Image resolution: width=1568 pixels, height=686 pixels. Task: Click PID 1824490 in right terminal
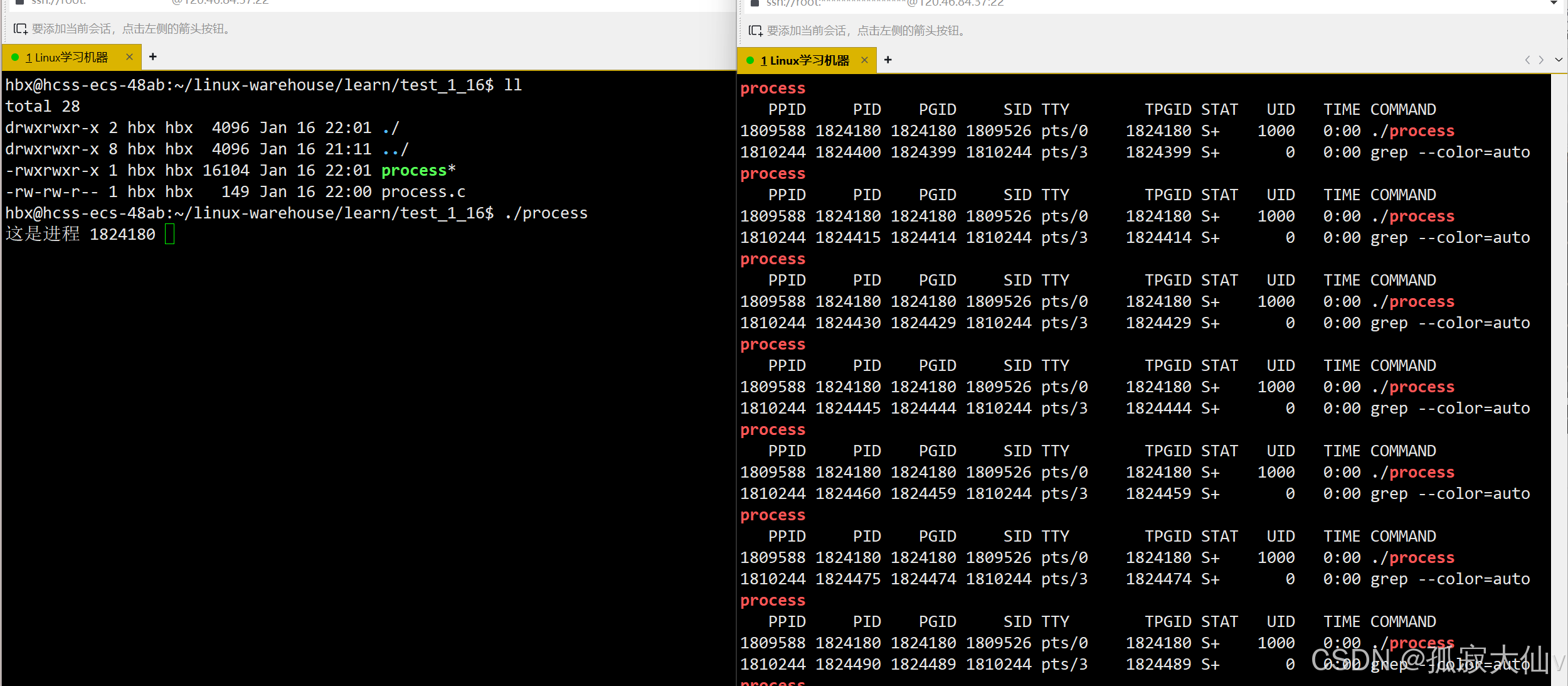coord(848,664)
